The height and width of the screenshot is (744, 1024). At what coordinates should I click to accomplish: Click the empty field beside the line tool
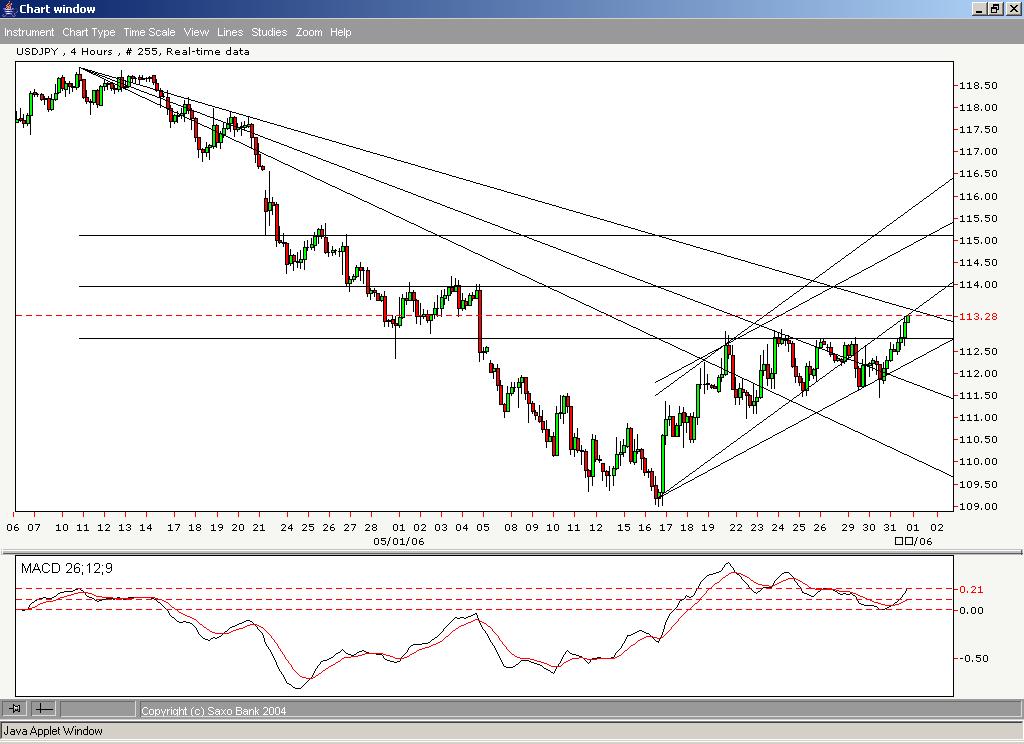[x=100, y=708]
